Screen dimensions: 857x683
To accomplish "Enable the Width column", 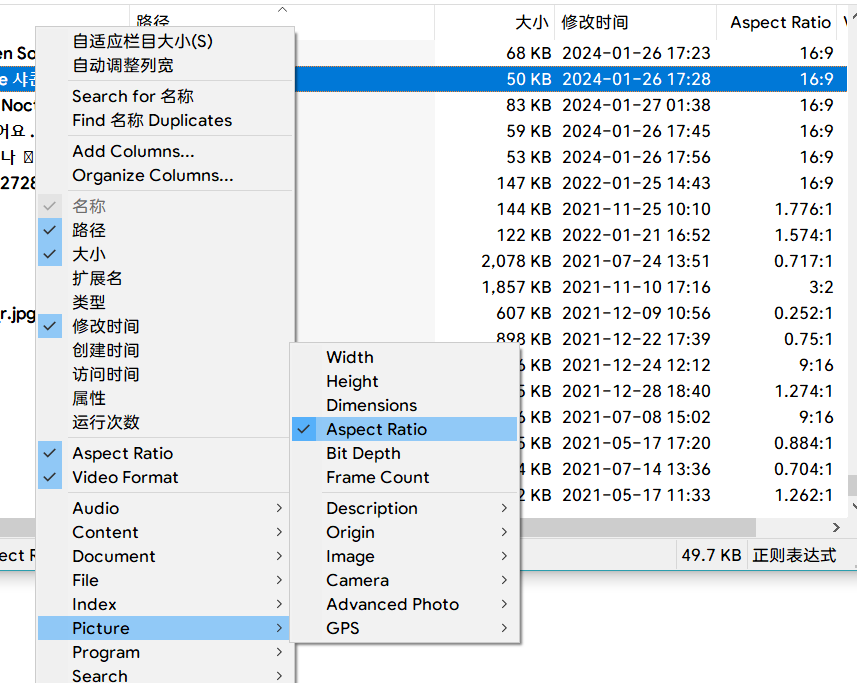I will coord(350,357).
